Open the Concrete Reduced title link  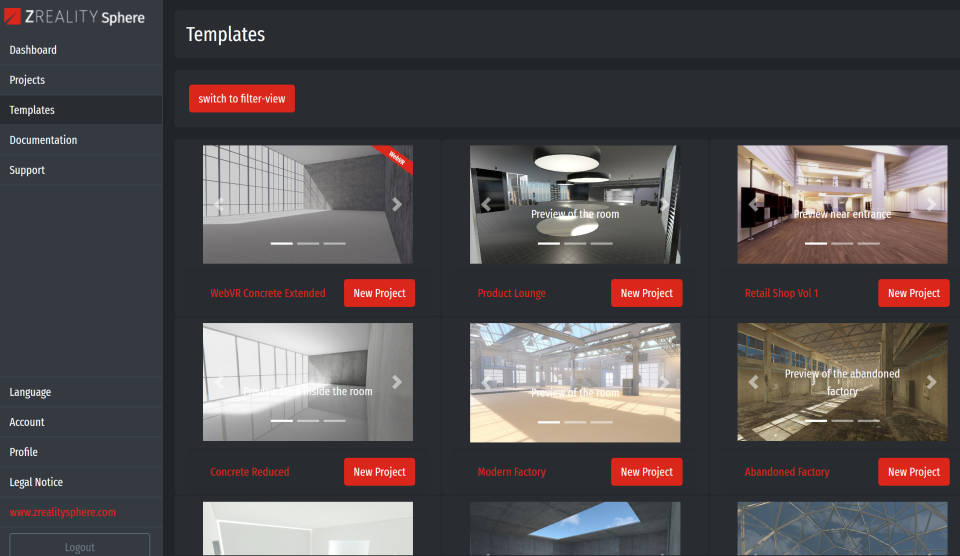click(250, 472)
